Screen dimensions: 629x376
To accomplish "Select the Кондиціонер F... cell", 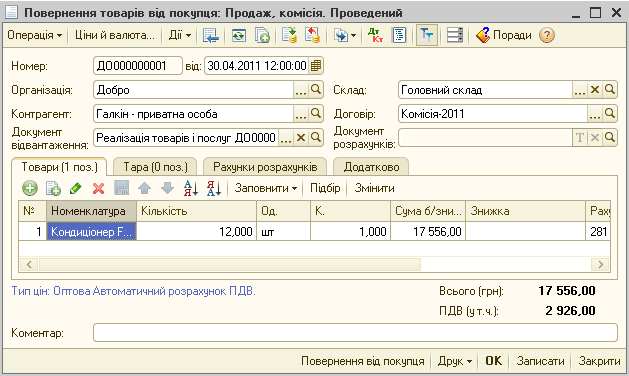I will [x=91, y=232].
